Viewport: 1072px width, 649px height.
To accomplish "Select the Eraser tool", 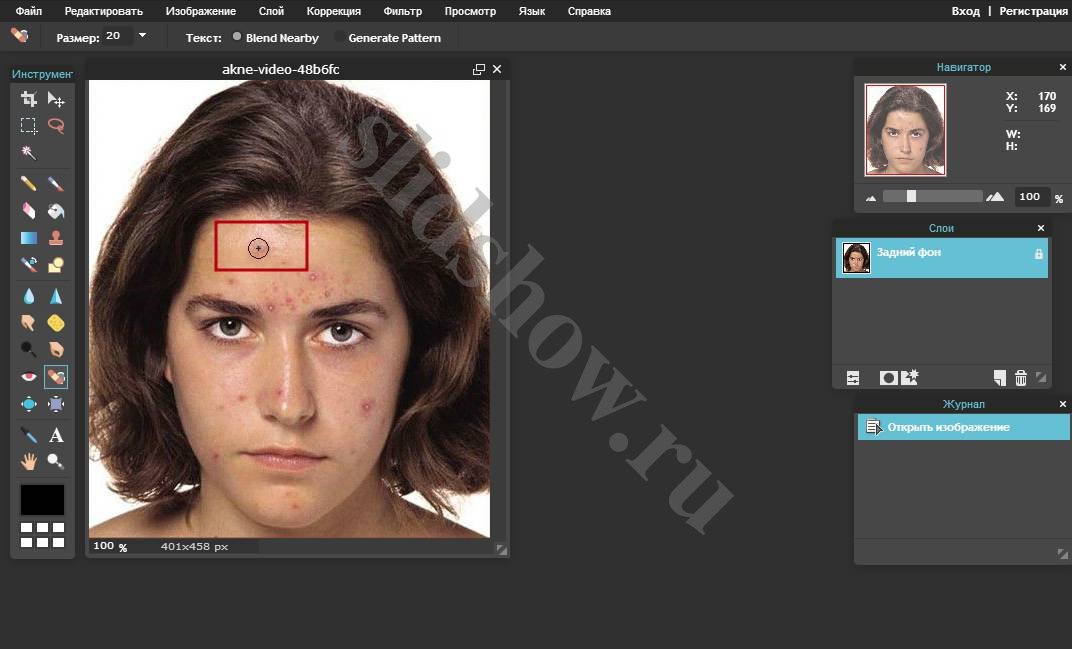I will point(29,211).
